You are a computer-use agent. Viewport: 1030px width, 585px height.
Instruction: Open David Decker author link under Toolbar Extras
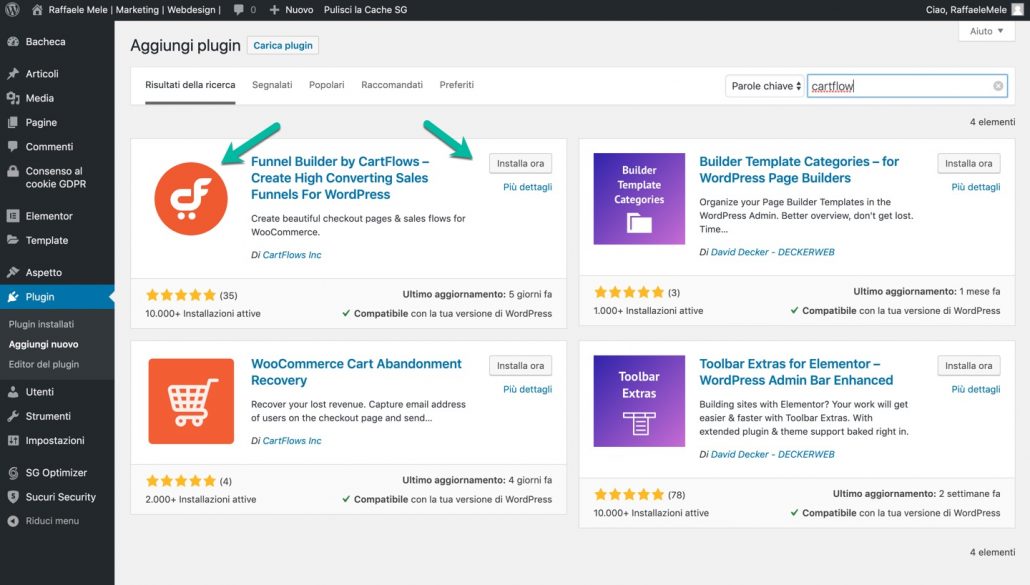pyautogui.click(x=772, y=454)
